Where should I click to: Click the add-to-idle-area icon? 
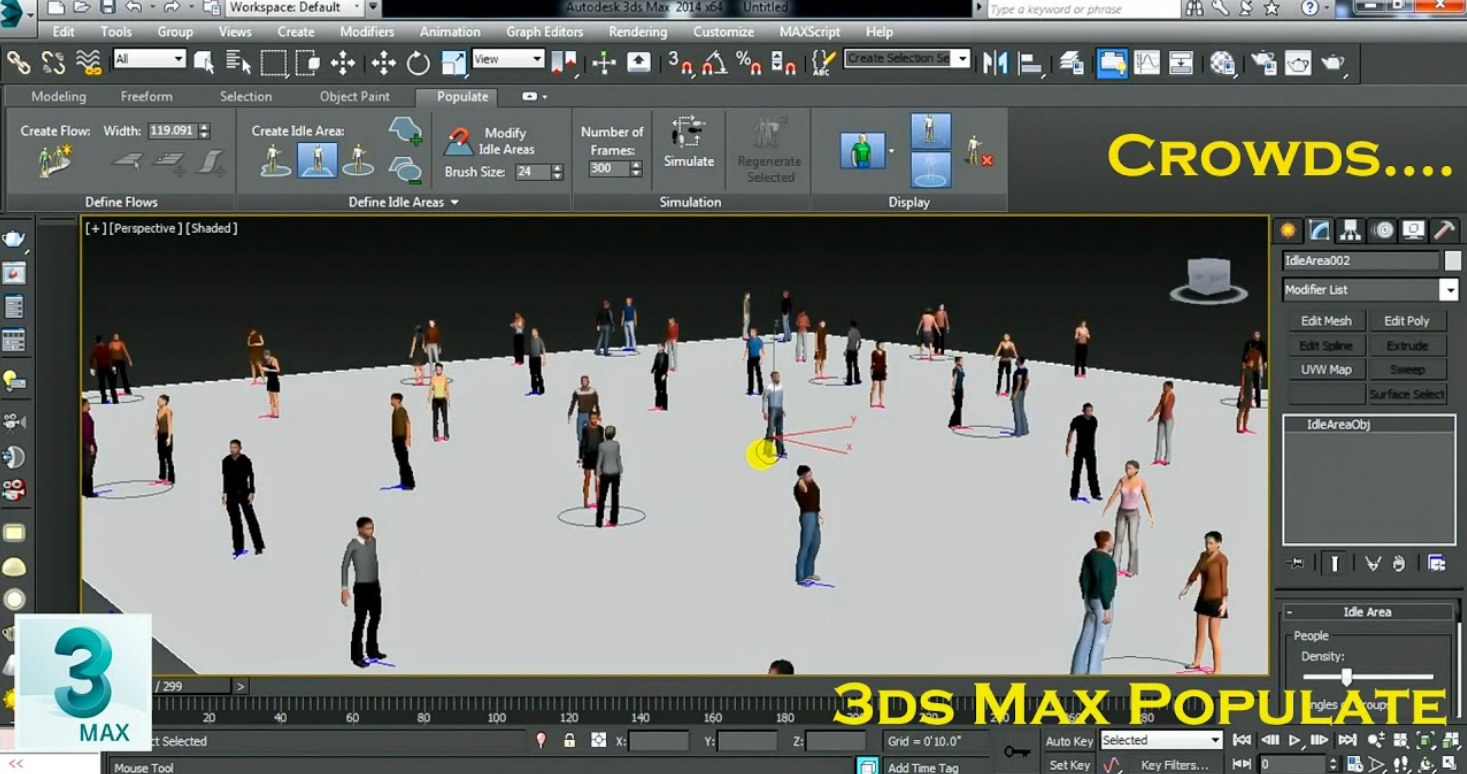point(405,131)
